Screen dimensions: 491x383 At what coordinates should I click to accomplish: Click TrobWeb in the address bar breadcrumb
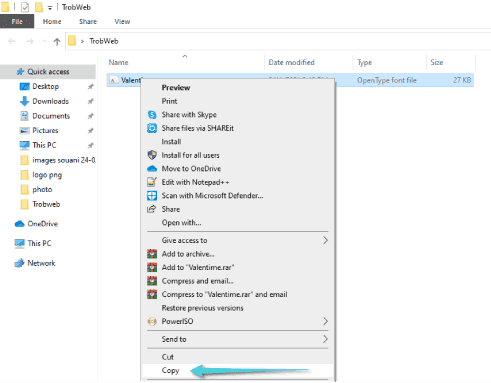104,41
